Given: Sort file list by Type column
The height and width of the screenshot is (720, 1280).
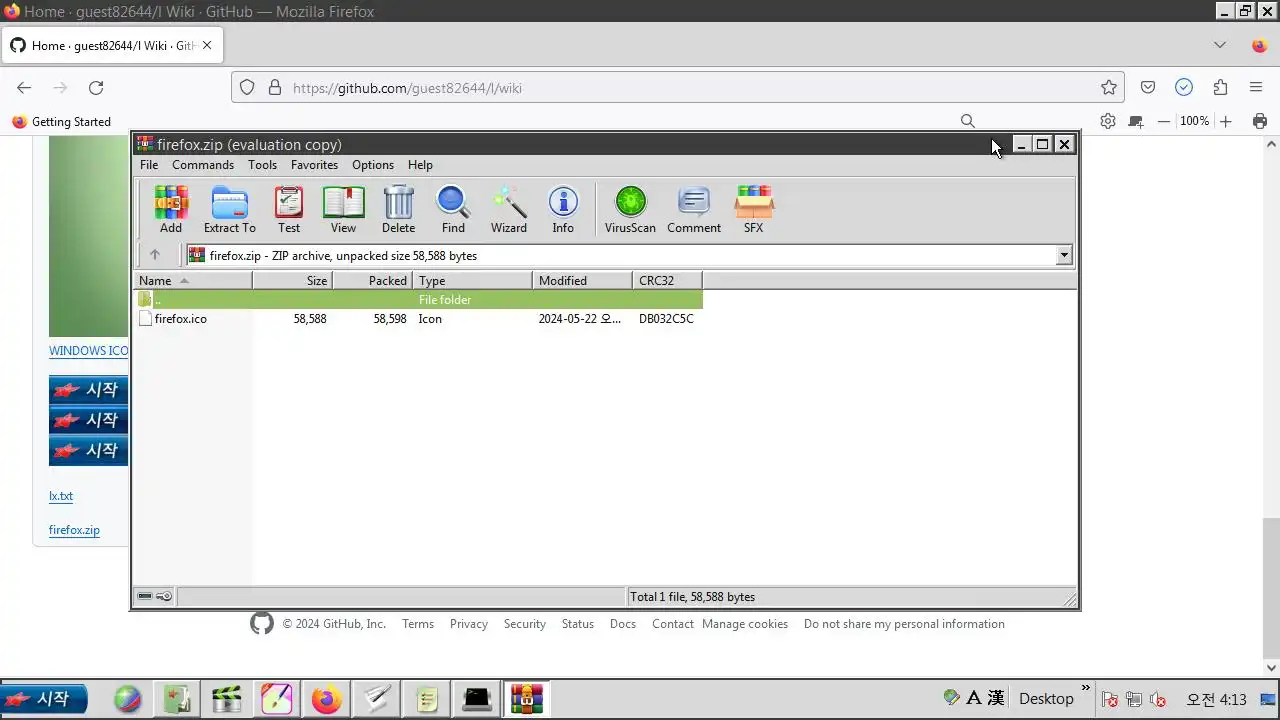Looking at the screenshot, I should 472,281.
